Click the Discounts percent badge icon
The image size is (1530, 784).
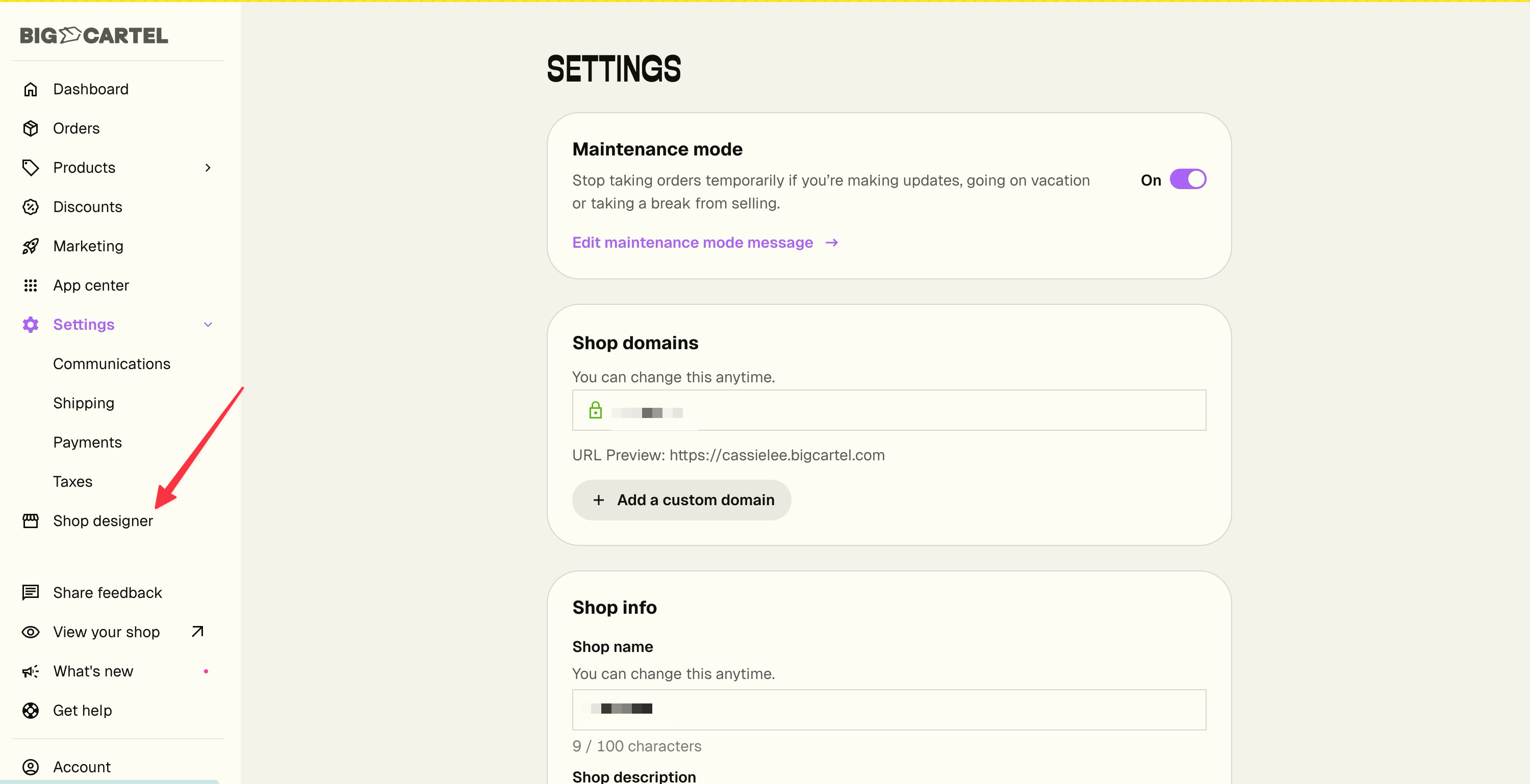[30, 206]
